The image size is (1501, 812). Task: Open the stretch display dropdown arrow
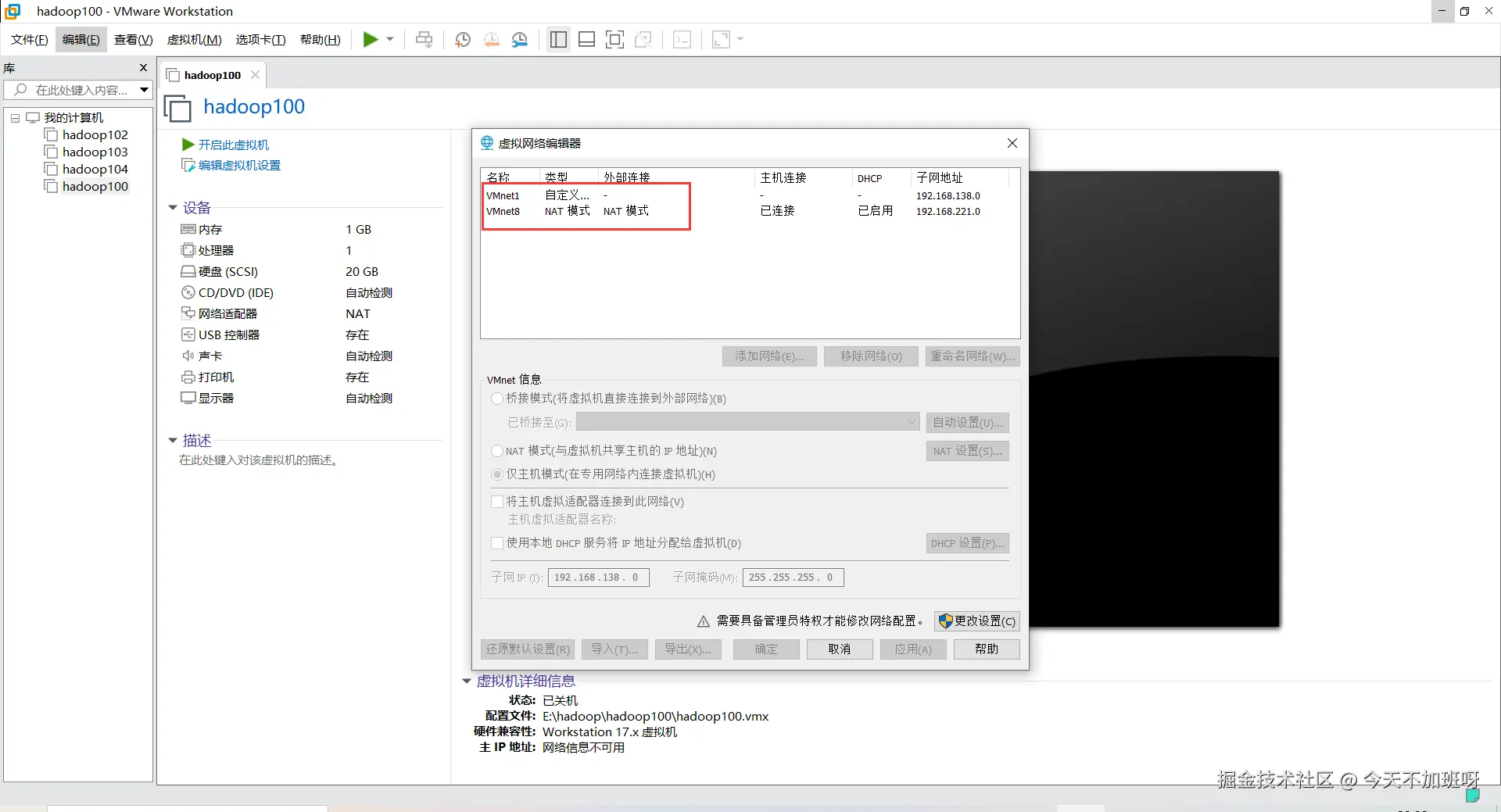(740, 39)
